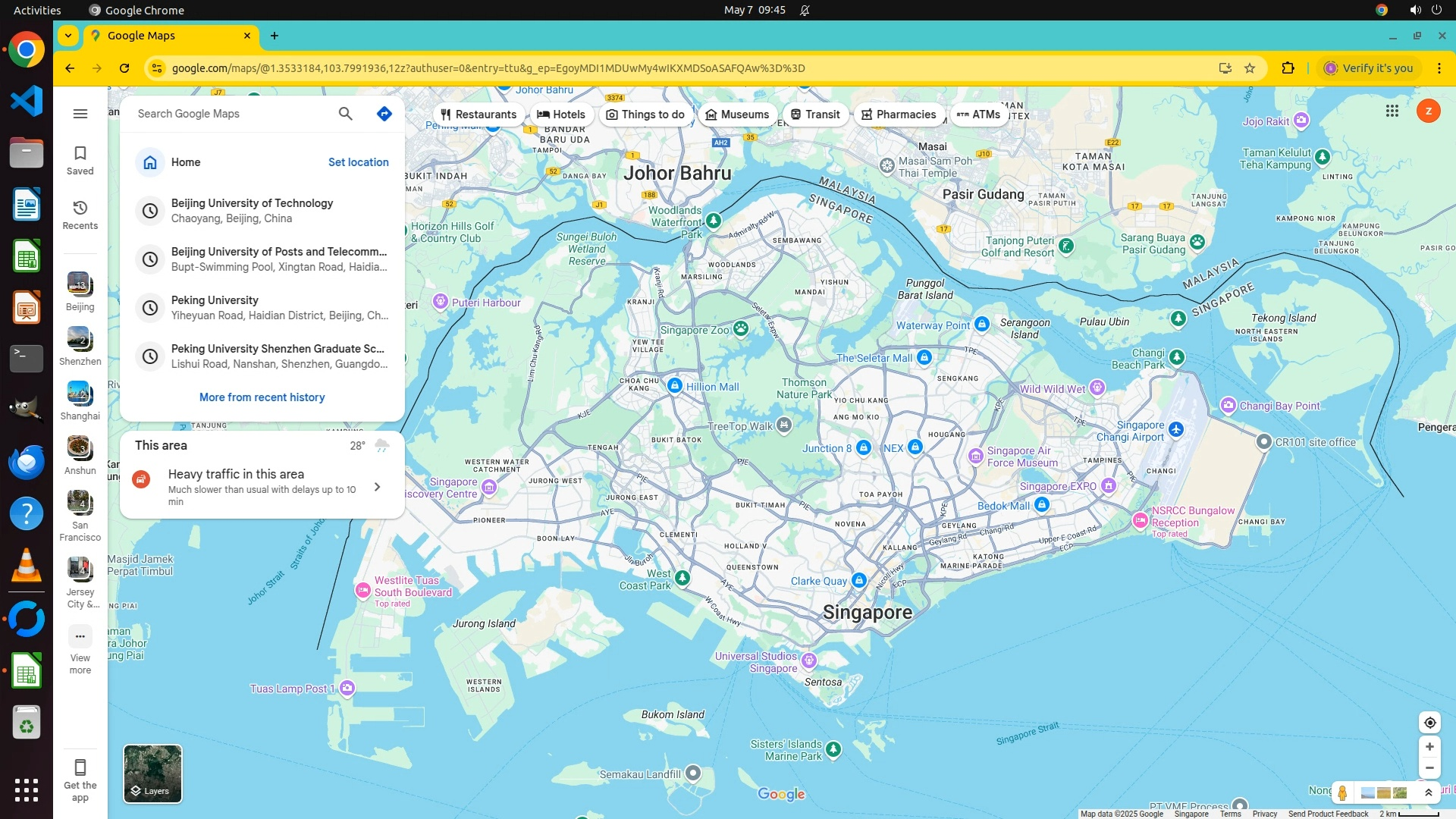Open More from recent history
Screen dimensions: 1456x819
[262, 397]
